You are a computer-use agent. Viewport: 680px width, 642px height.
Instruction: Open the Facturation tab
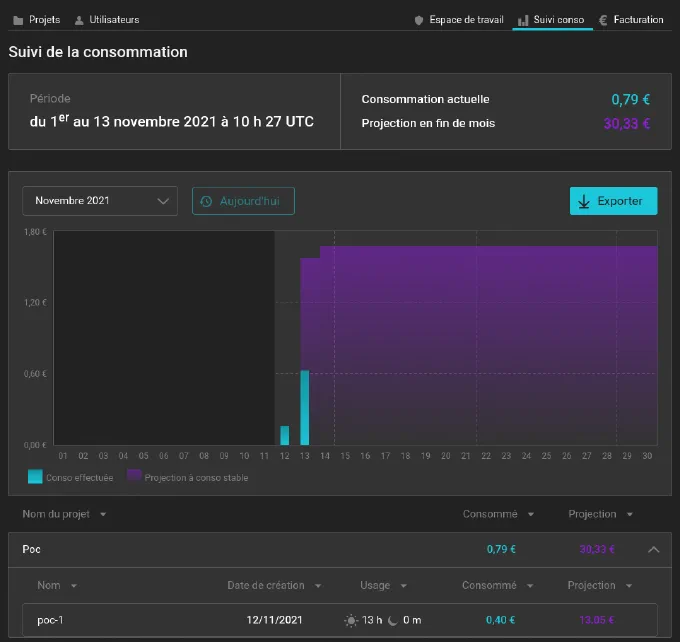click(x=631, y=20)
